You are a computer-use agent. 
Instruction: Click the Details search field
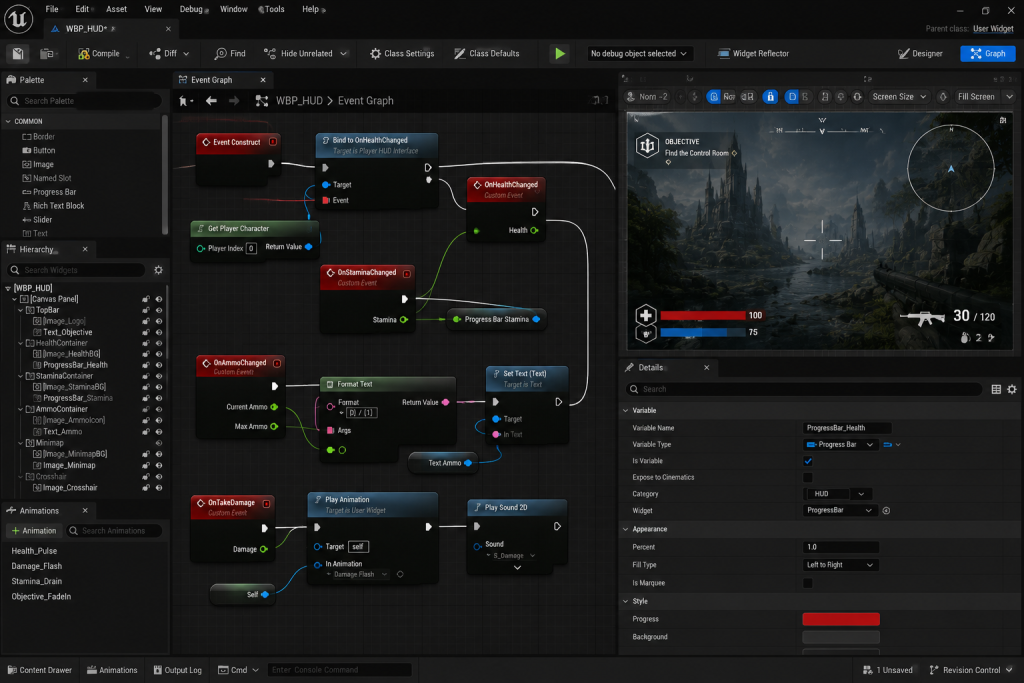click(x=805, y=389)
